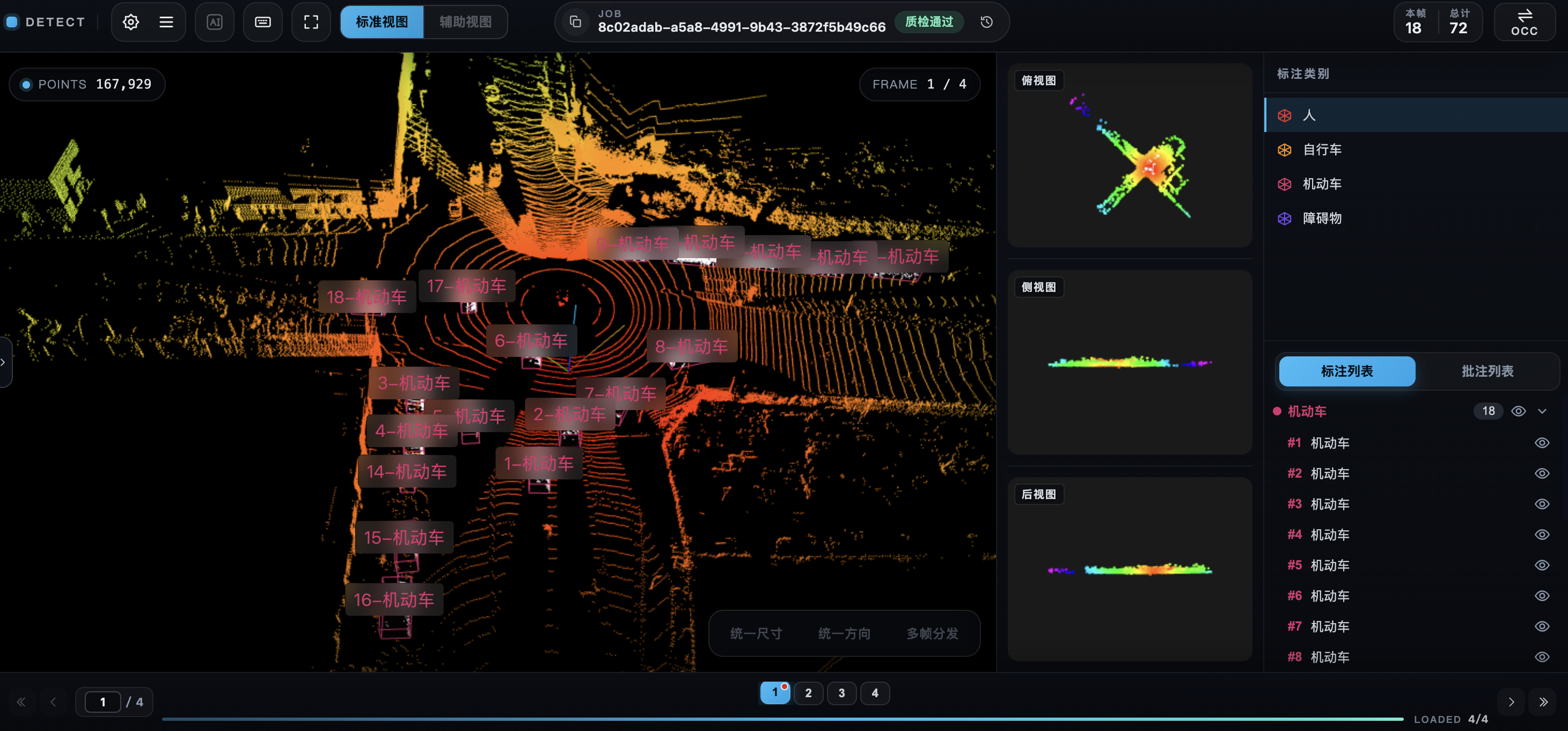The height and width of the screenshot is (731, 1568).
Task: Switch to 辅助视图 tab
Action: point(466,22)
